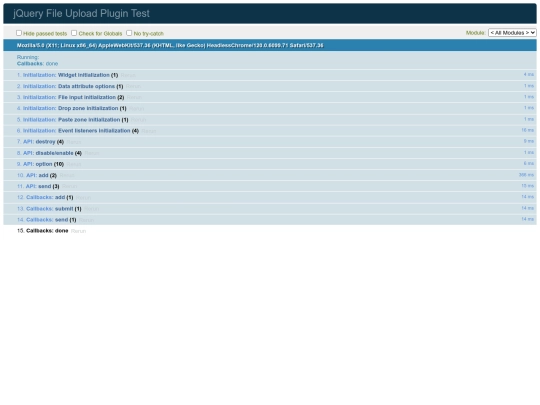The image size is (540, 405).
Task: Rerun the API destroy test
Action: click(x=74, y=142)
